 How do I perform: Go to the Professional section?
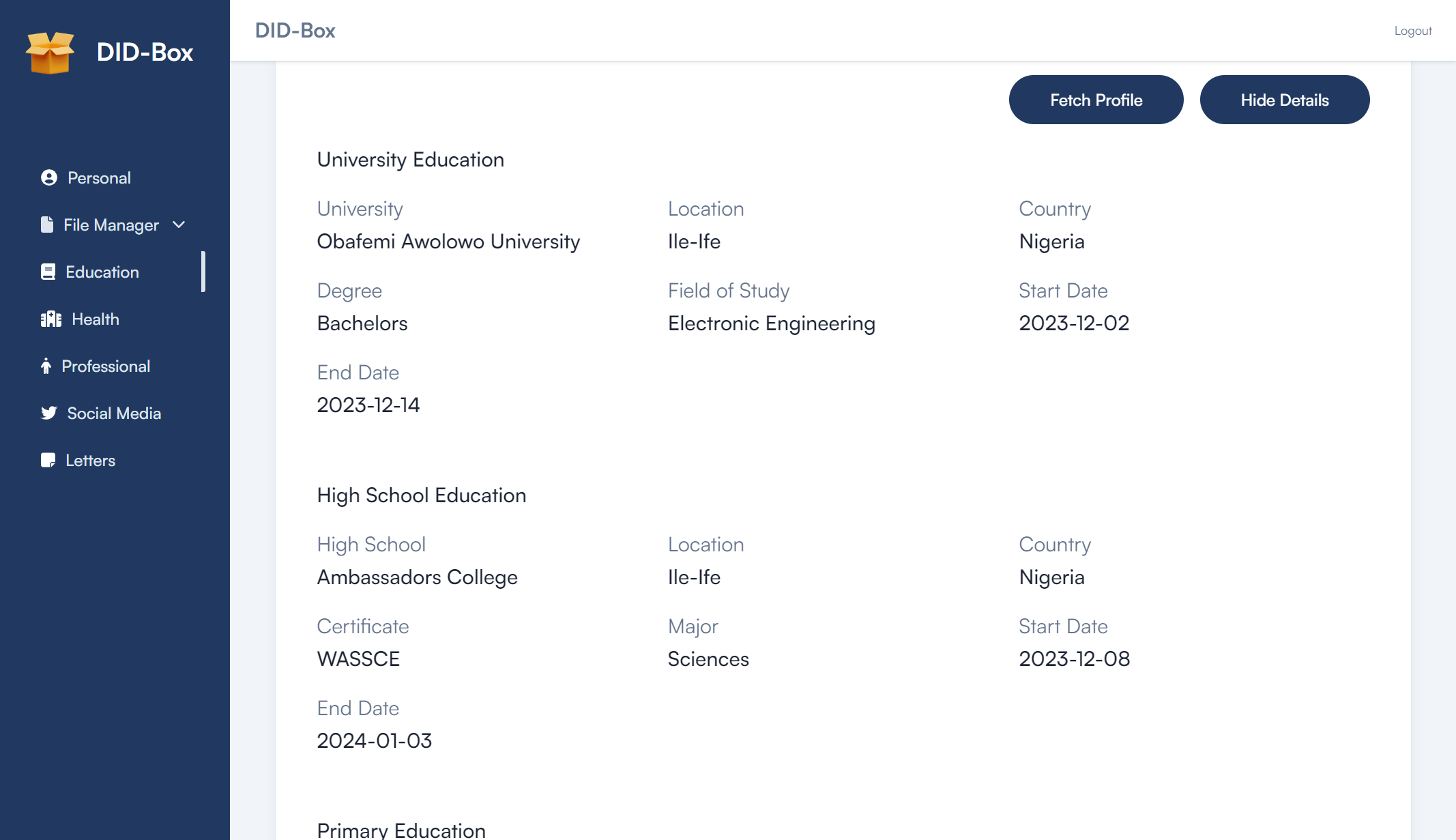[x=106, y=366]
